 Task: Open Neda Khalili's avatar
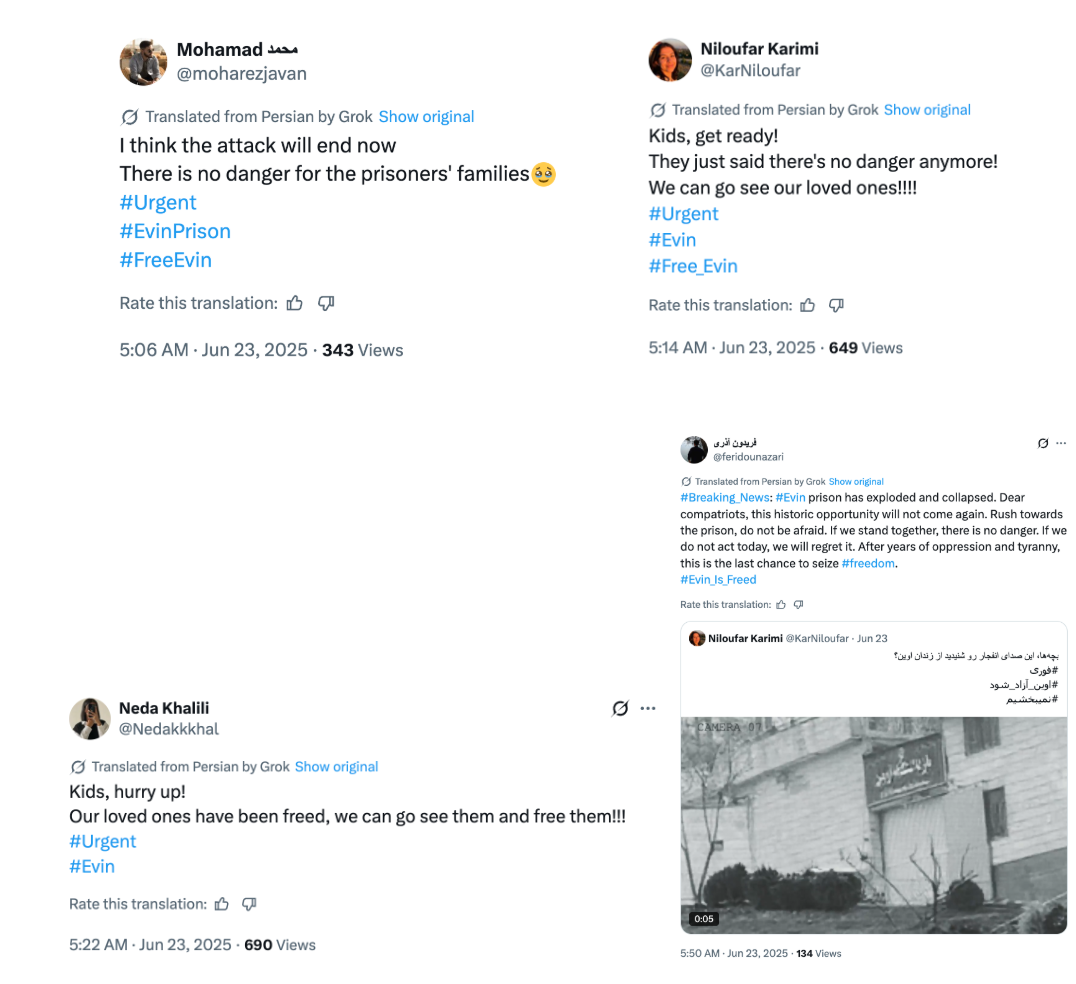point(89,718)
